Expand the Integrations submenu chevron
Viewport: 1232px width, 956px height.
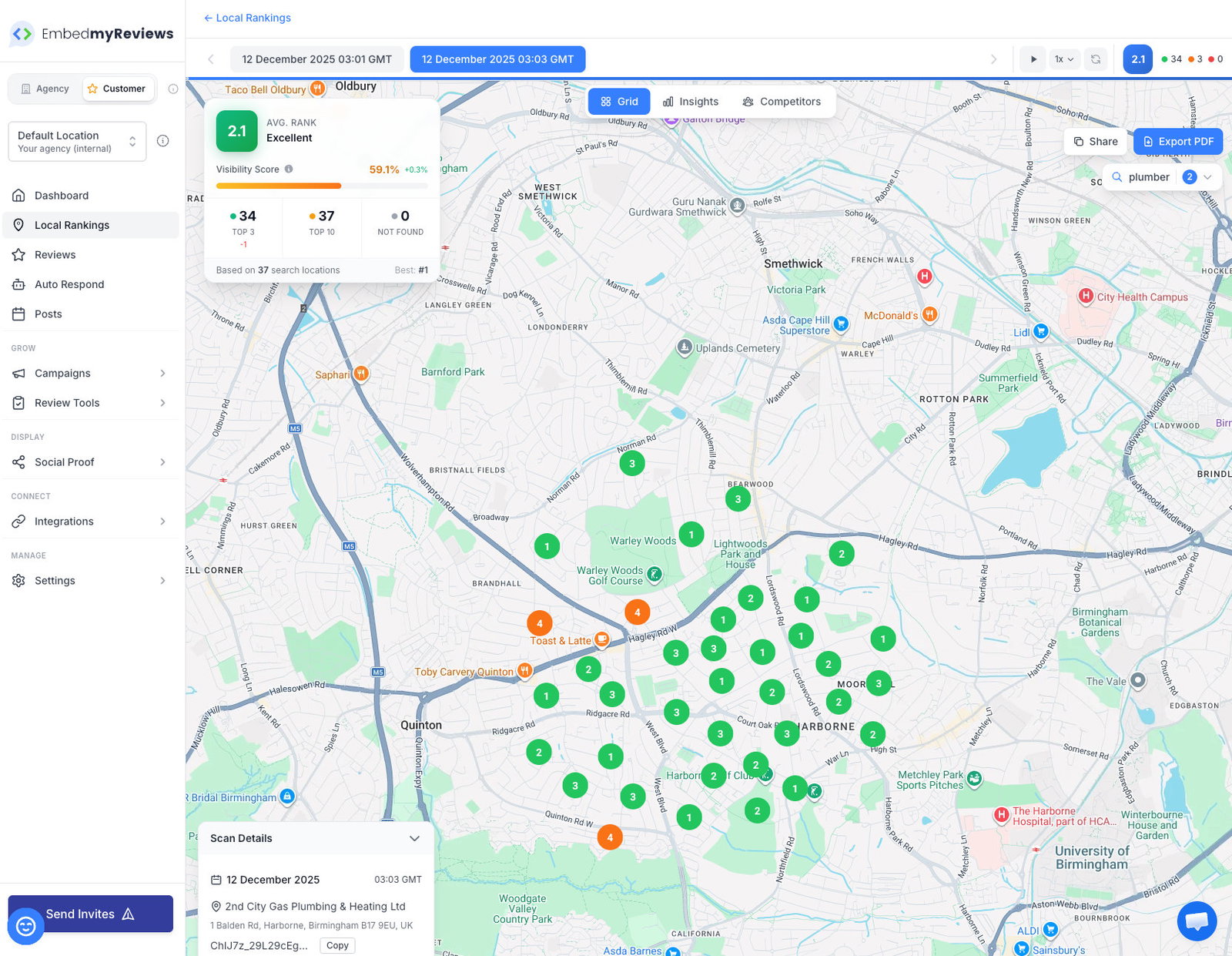coord(162,522)
